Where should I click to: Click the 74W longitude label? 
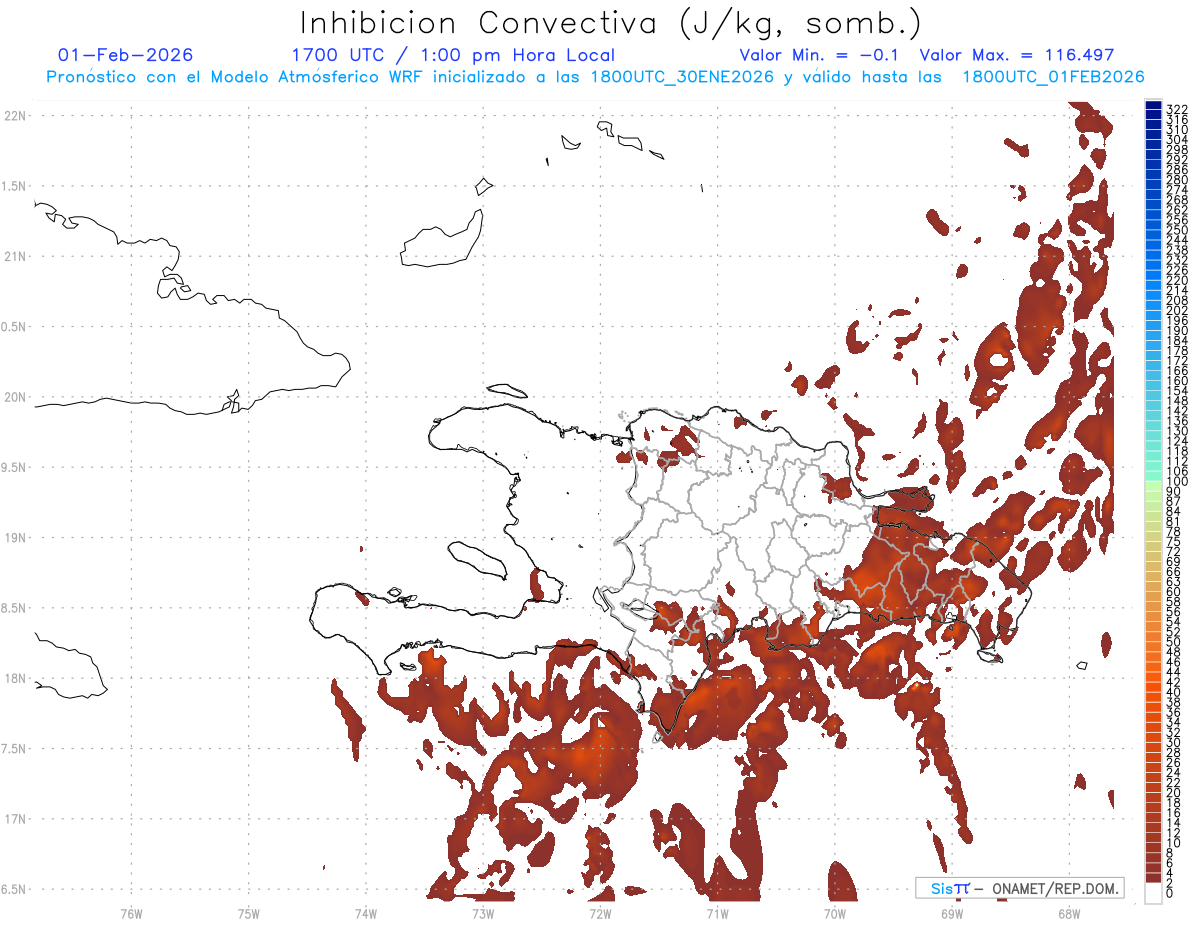(366, 912)
